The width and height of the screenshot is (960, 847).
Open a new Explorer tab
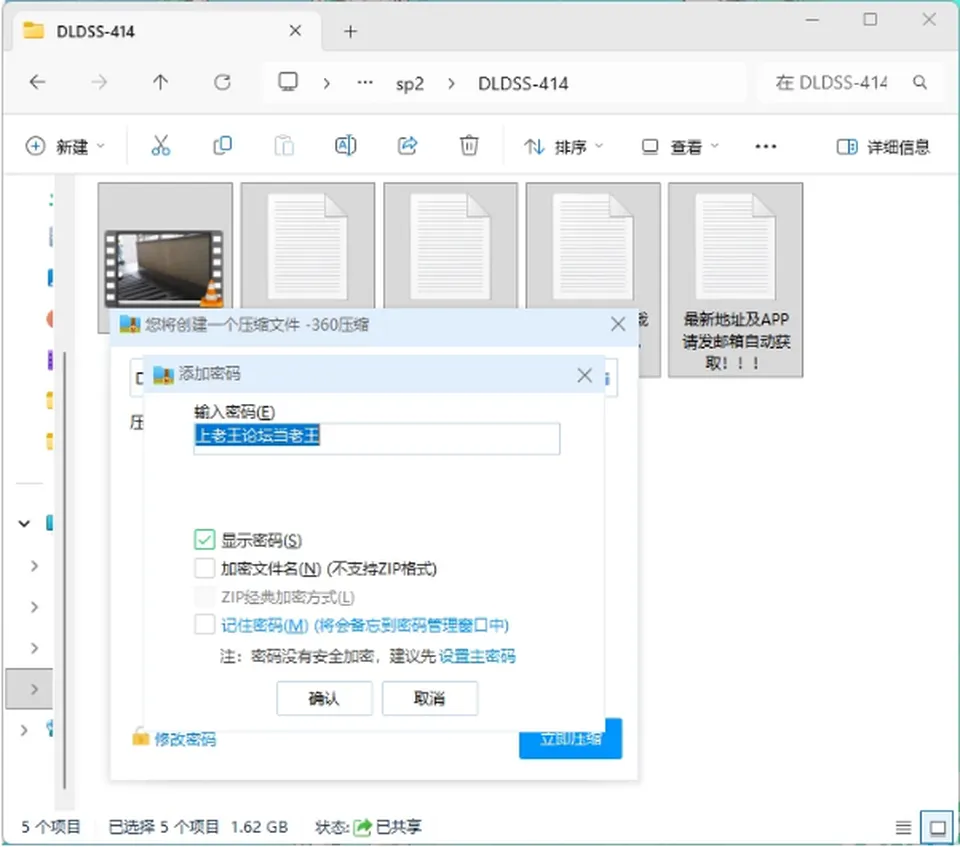350,31
